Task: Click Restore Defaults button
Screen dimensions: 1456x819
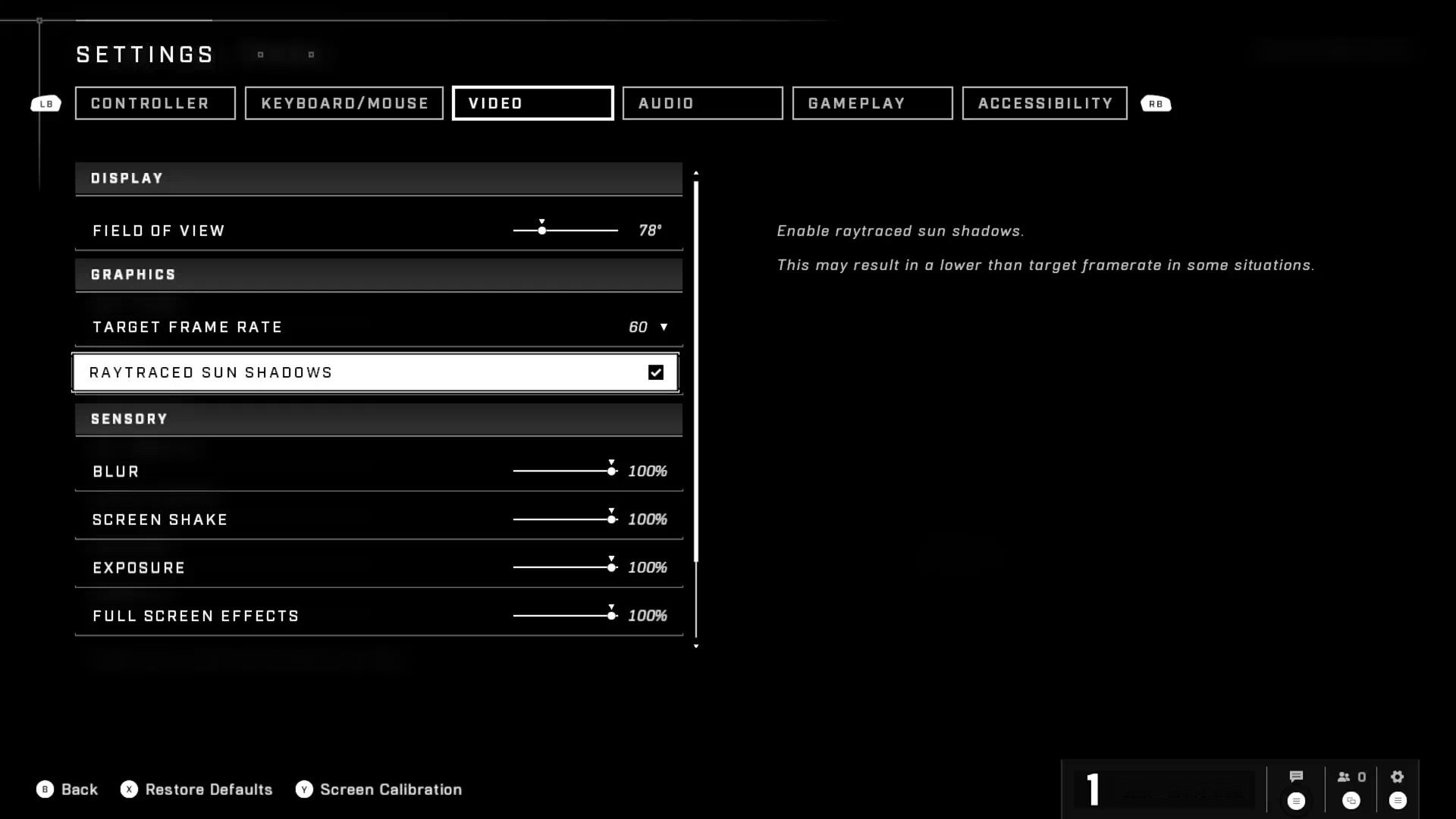Action: tap(196, 789)
